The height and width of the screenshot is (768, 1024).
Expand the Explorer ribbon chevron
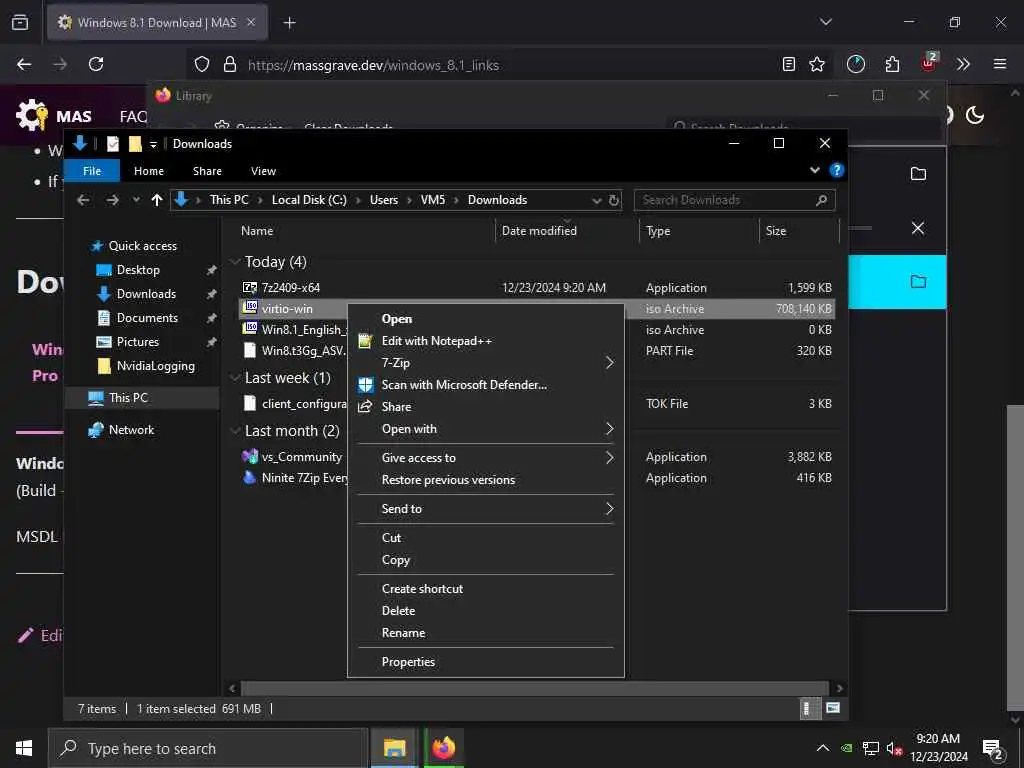tap(815, 170)
